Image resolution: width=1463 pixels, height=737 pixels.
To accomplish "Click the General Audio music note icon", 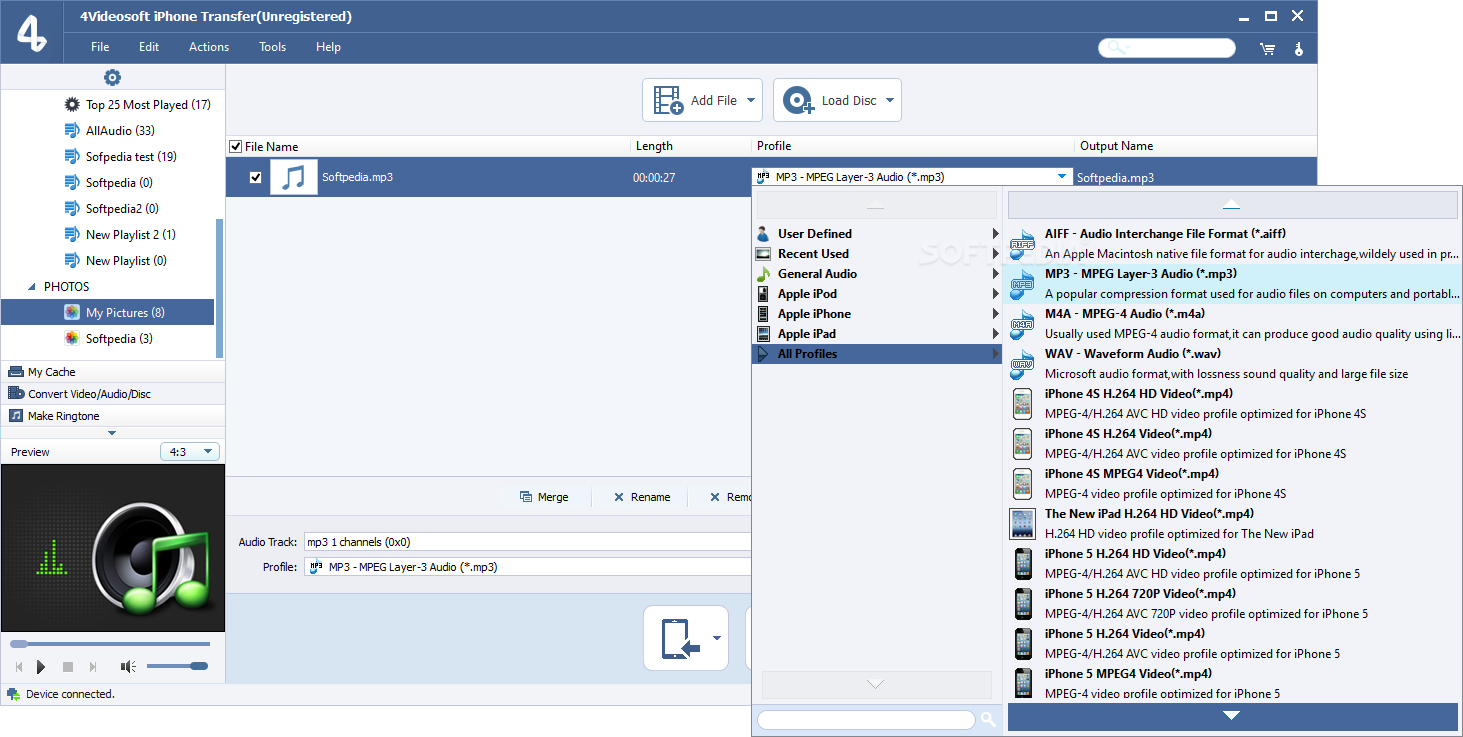I will point(764,273).
